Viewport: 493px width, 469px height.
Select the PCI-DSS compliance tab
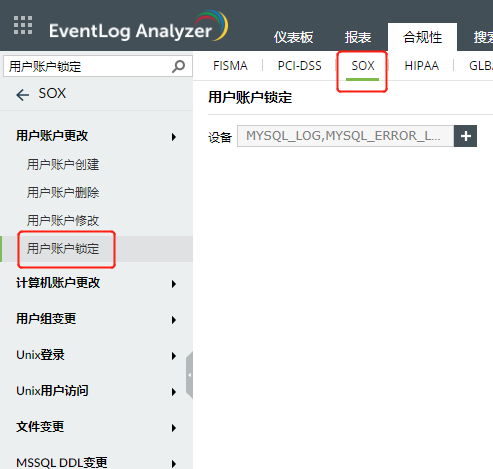pos(300,66)
